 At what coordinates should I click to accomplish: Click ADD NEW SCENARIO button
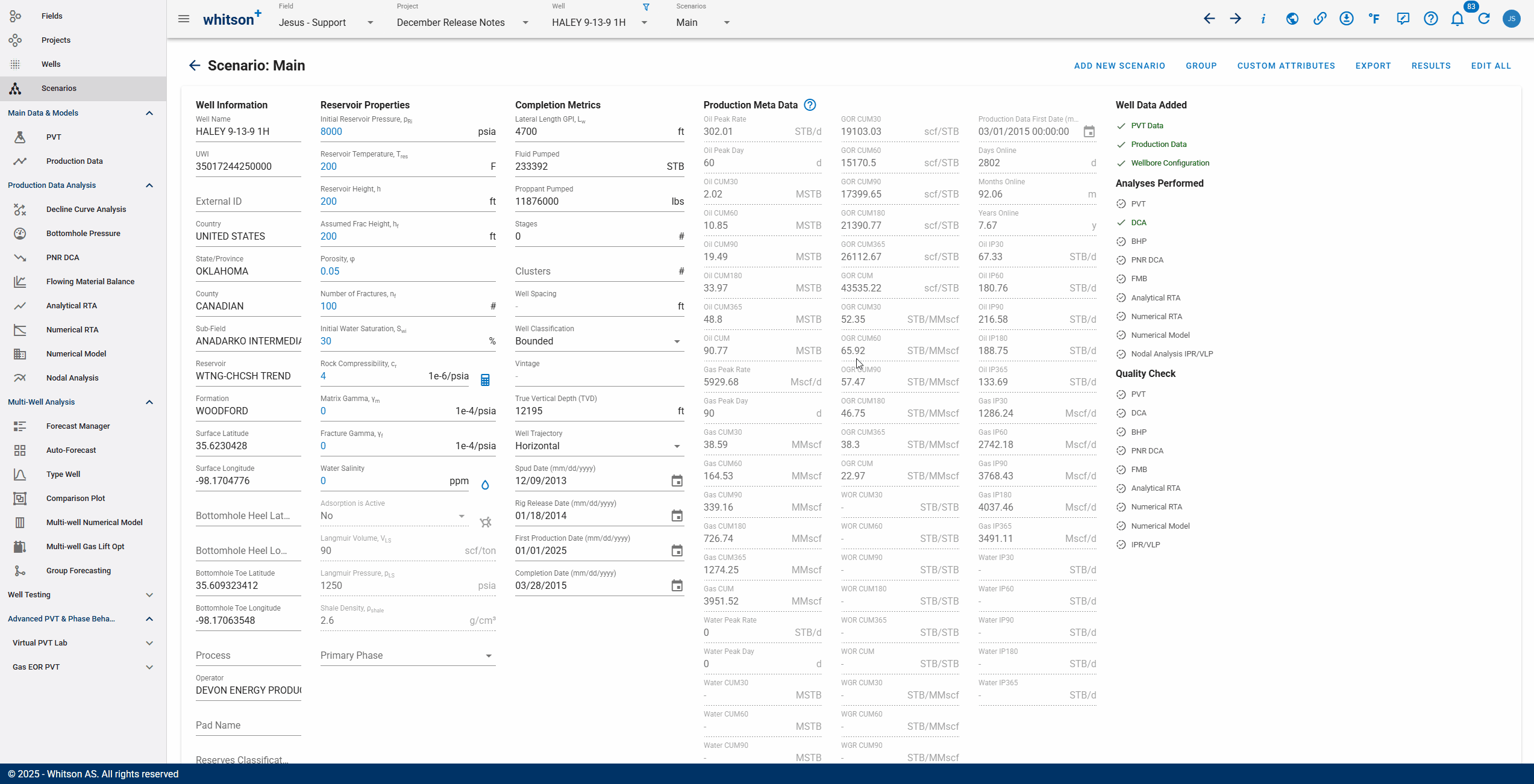click(1119, 66)
